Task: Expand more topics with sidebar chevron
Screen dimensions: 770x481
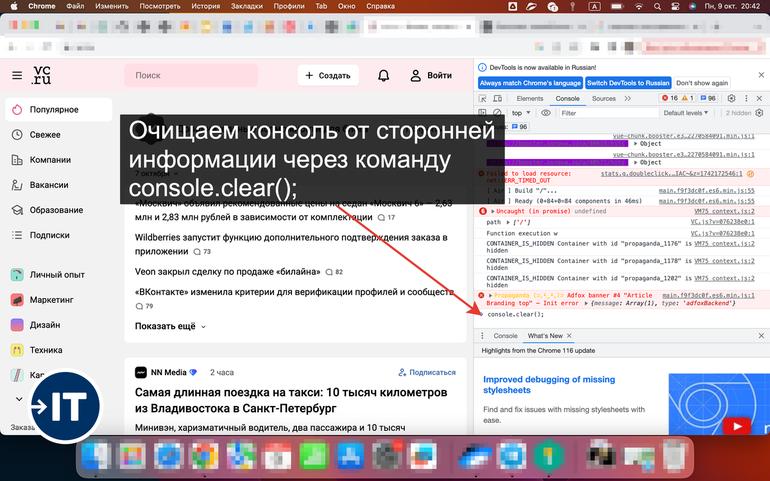Action: click(x=19, y=399)
